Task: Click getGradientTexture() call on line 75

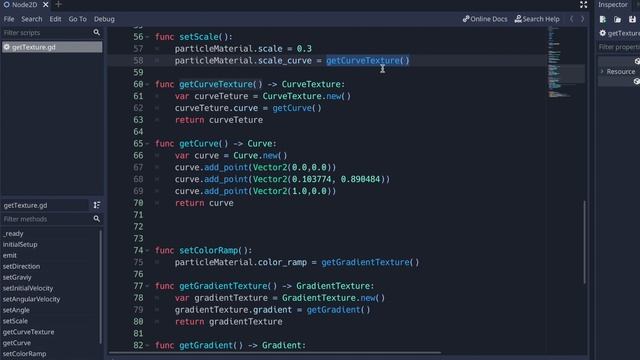Action: point(370,262)
